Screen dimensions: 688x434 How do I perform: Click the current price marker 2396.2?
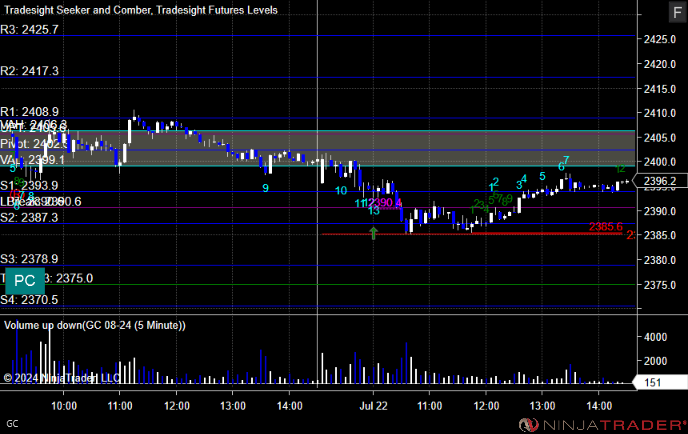click(661, 181)
